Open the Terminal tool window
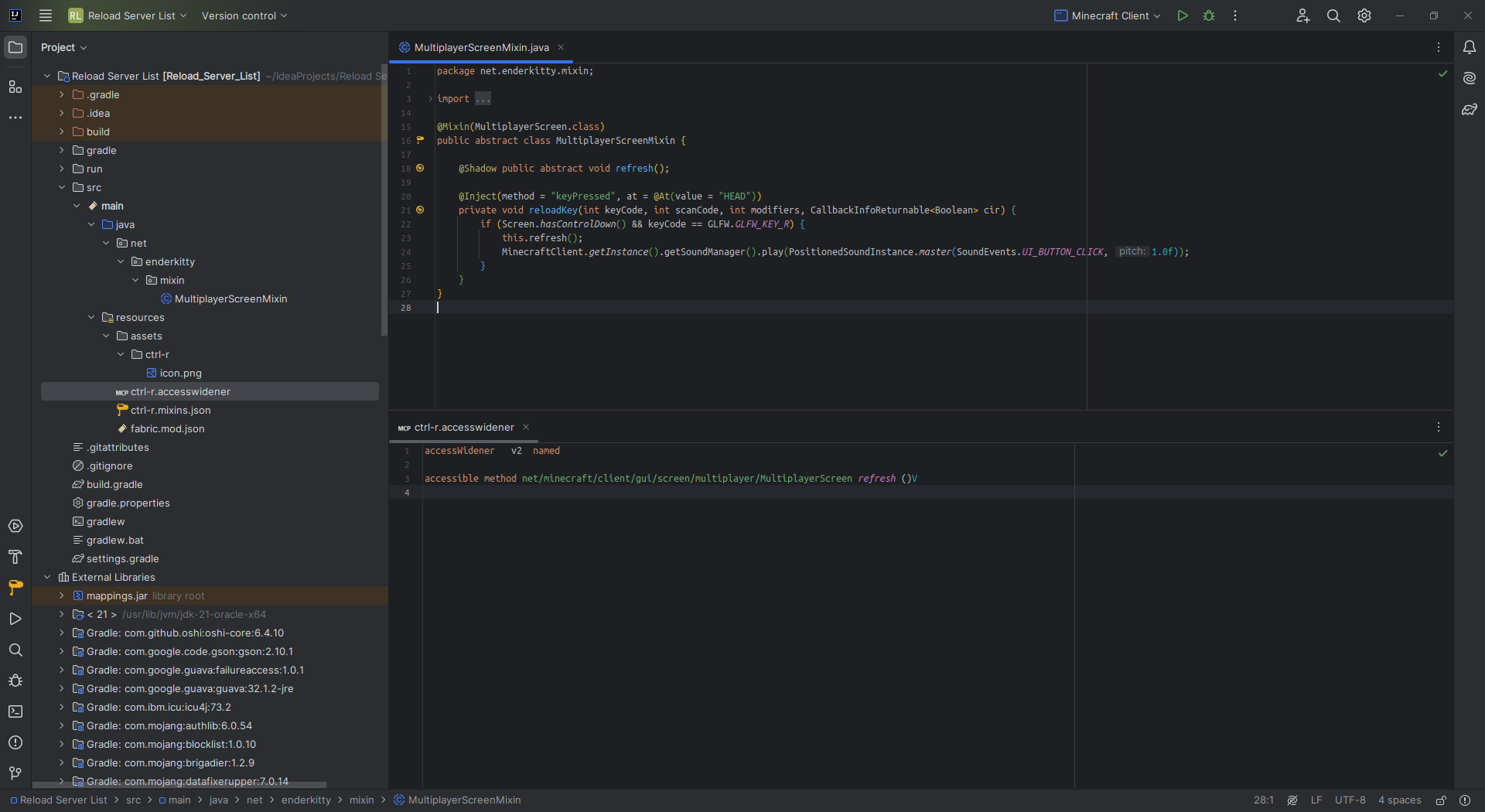Screen dimensions: 1485x812 click(x=15, y=711)
